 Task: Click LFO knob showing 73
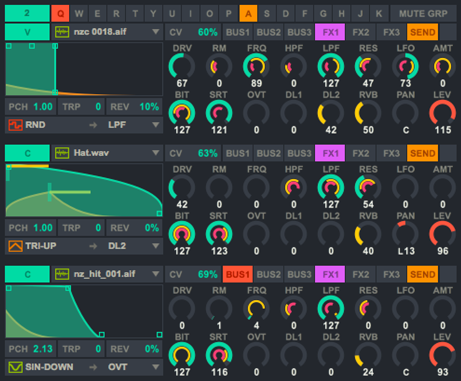click(405, 67)
